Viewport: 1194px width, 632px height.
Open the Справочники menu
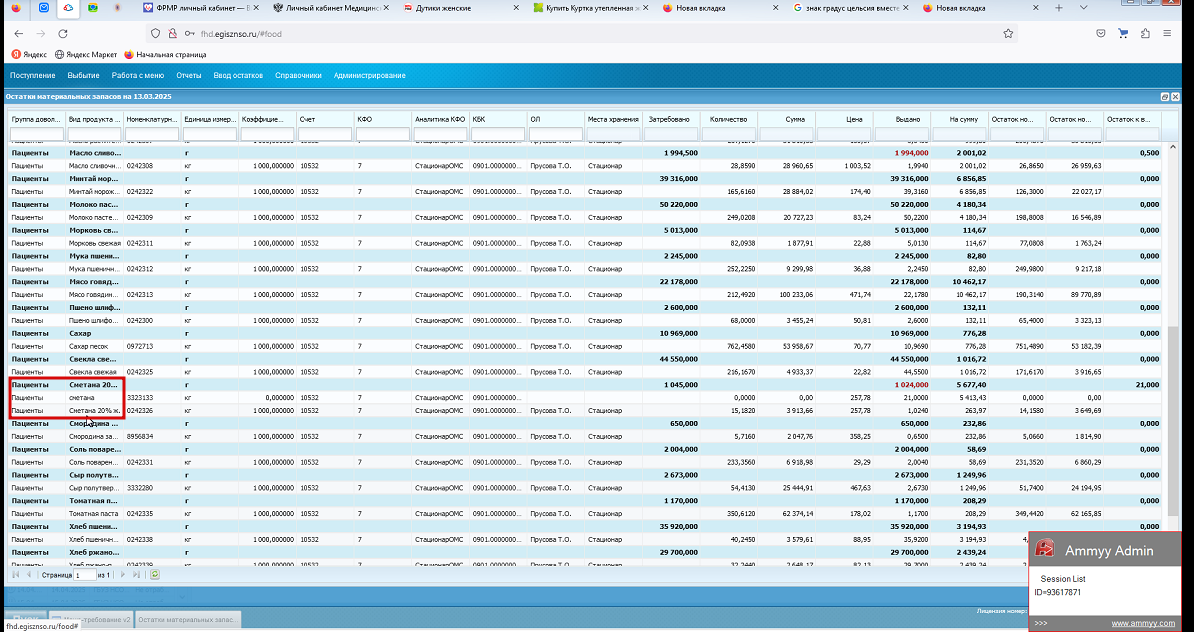(298, 75)
